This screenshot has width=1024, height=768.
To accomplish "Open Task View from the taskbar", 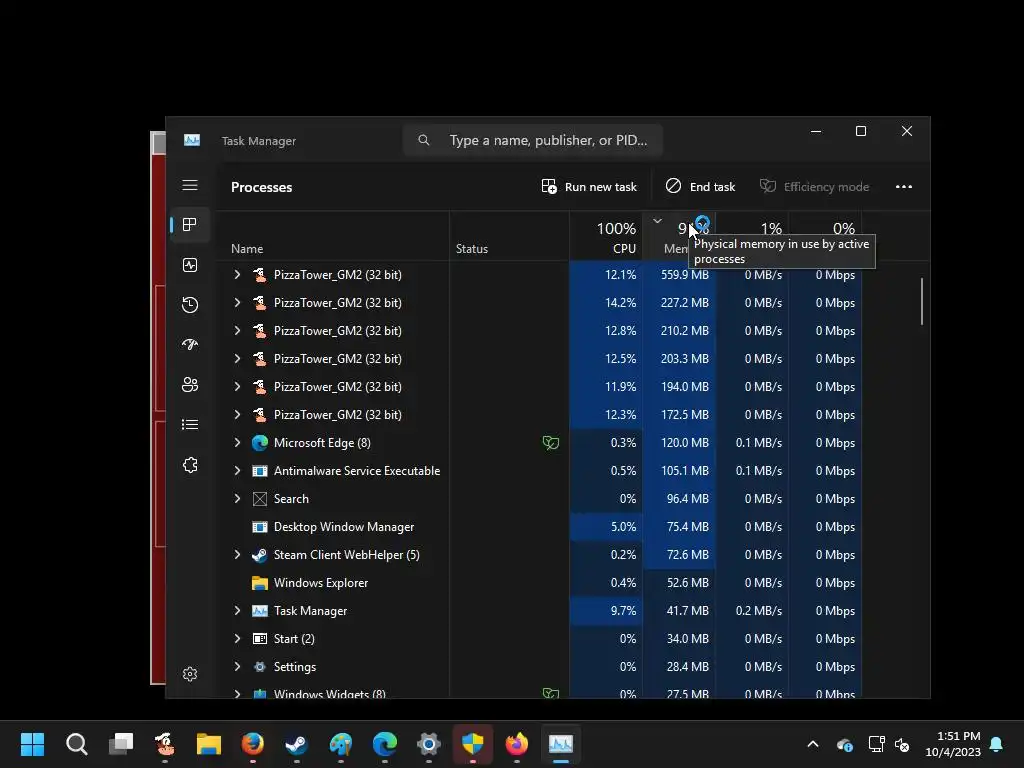I will pos(121,744).
